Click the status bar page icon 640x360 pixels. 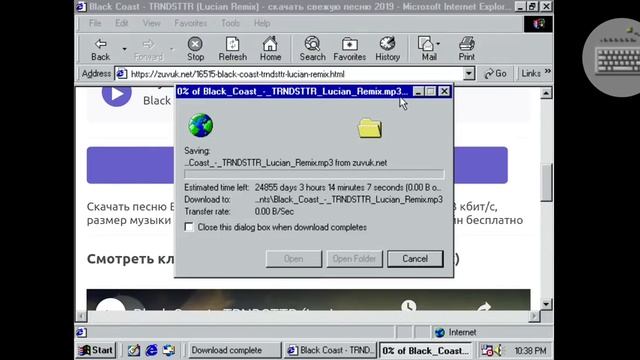pos(81,332)
